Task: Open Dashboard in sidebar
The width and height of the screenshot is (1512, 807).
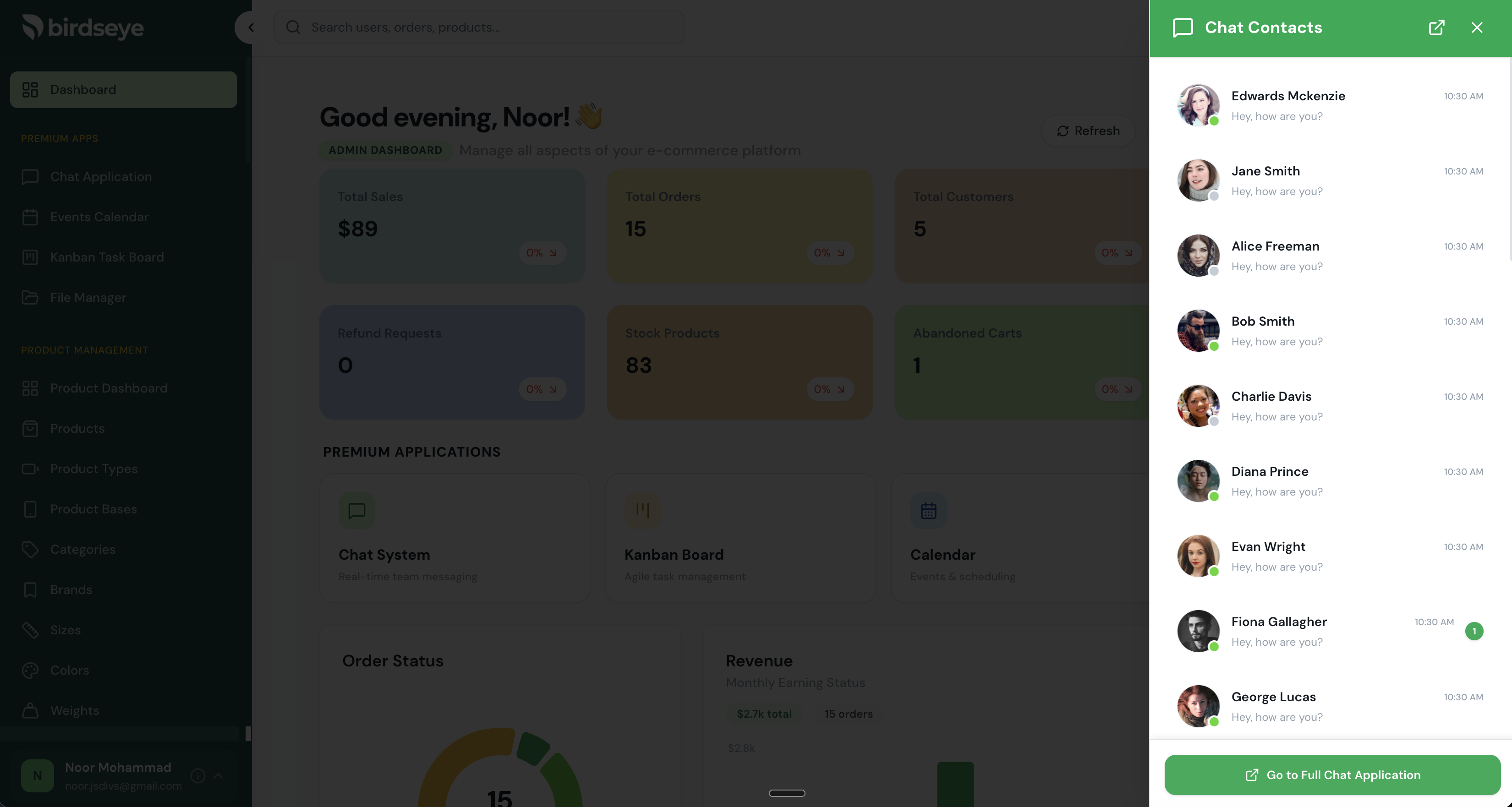Action: (124, 90)
